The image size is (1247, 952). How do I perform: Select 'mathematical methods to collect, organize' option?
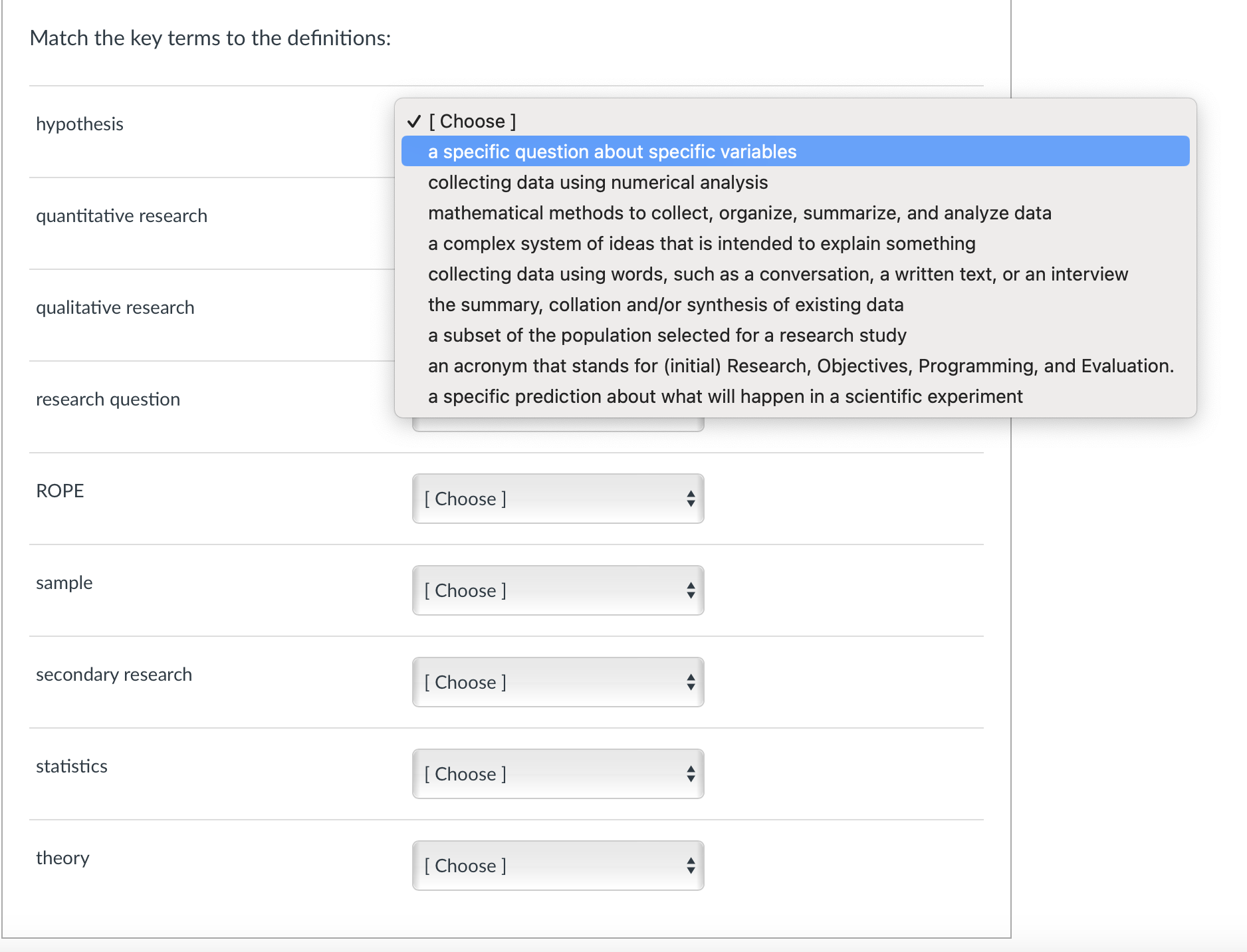click(739, 213)
